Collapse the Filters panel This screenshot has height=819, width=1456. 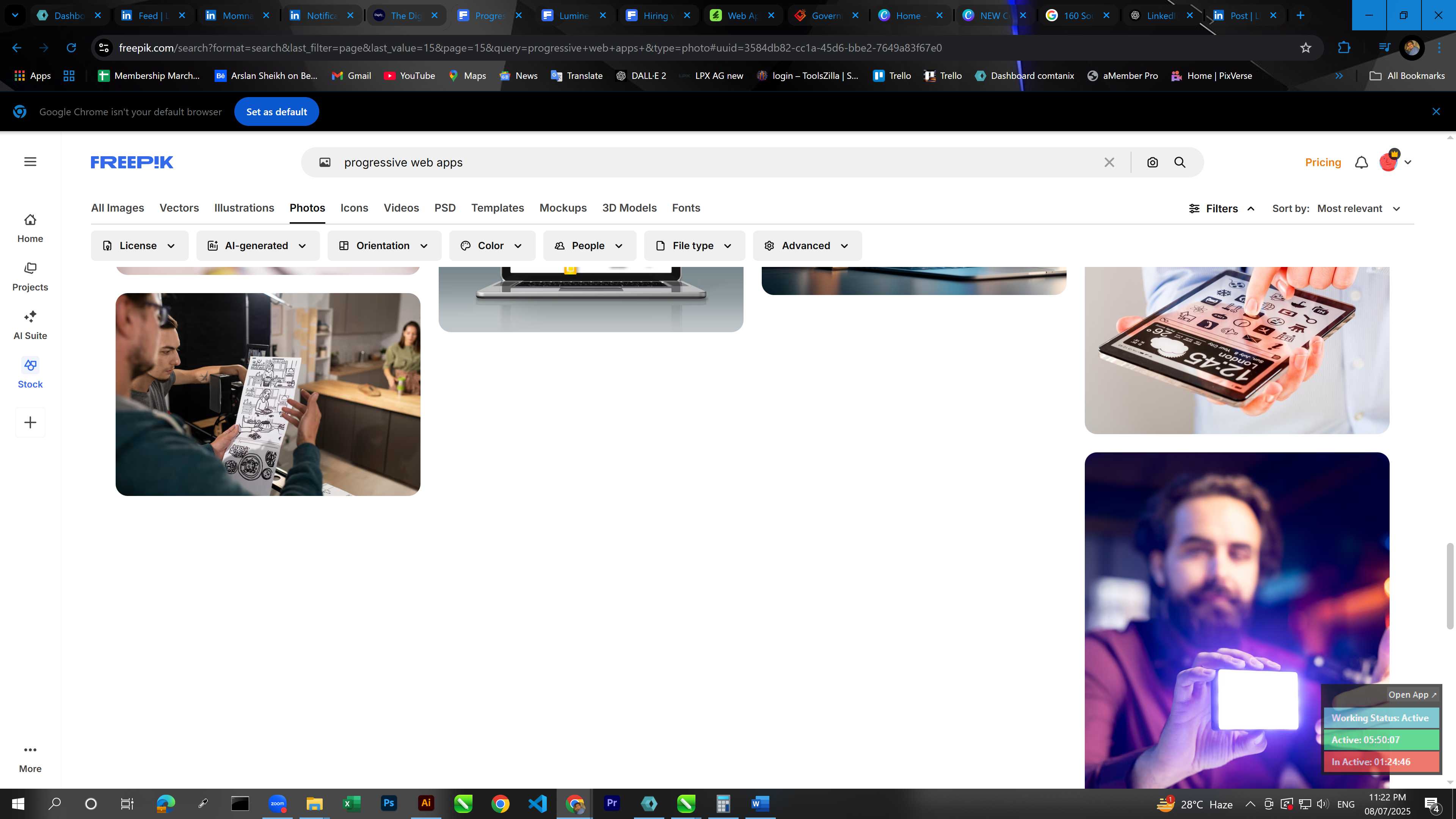tap(1222, 209)
